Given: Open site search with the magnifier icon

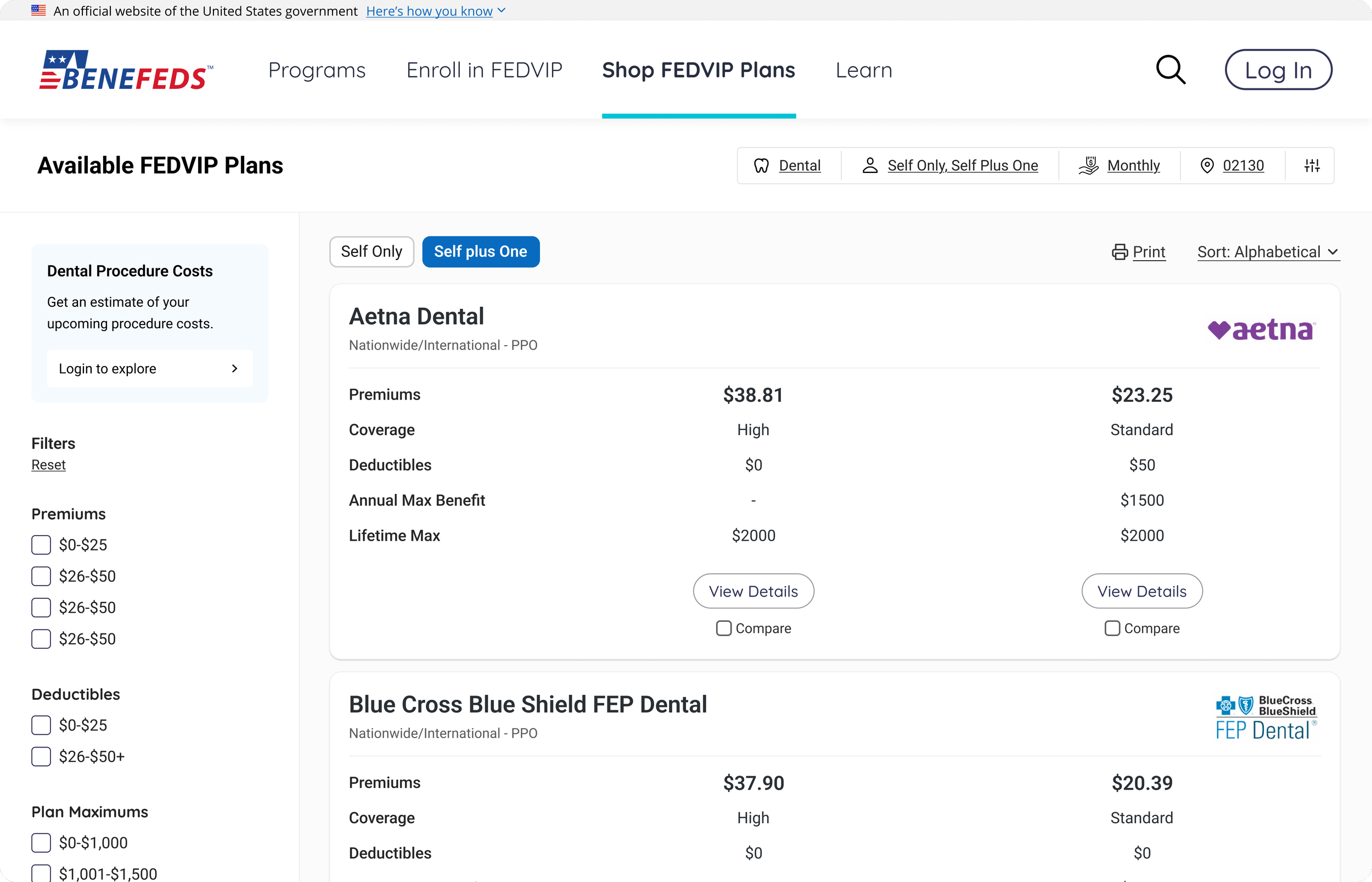Looking at the screenshot, I should 1171,70.
